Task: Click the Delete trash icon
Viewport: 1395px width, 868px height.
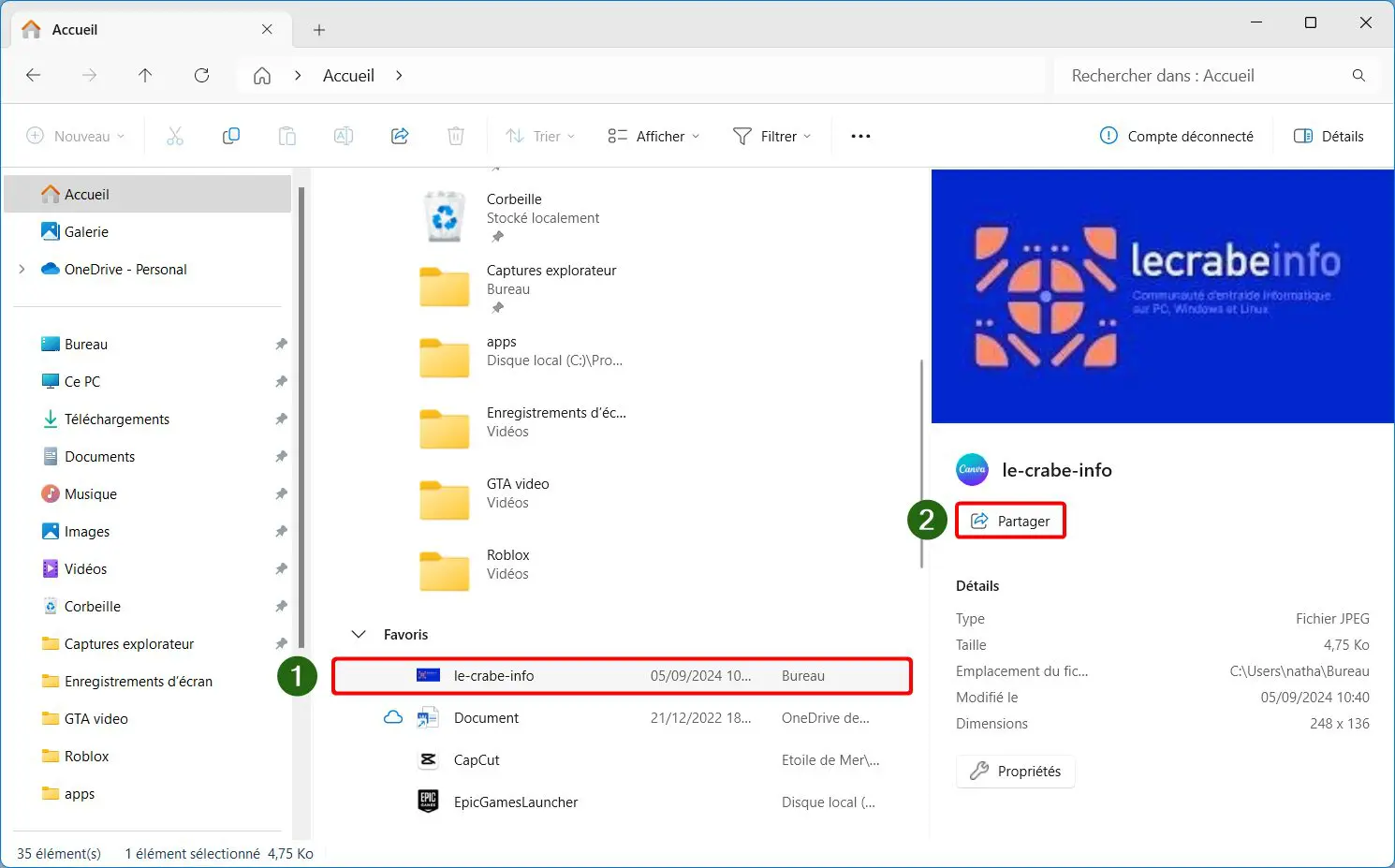Action: click(456, 137)
